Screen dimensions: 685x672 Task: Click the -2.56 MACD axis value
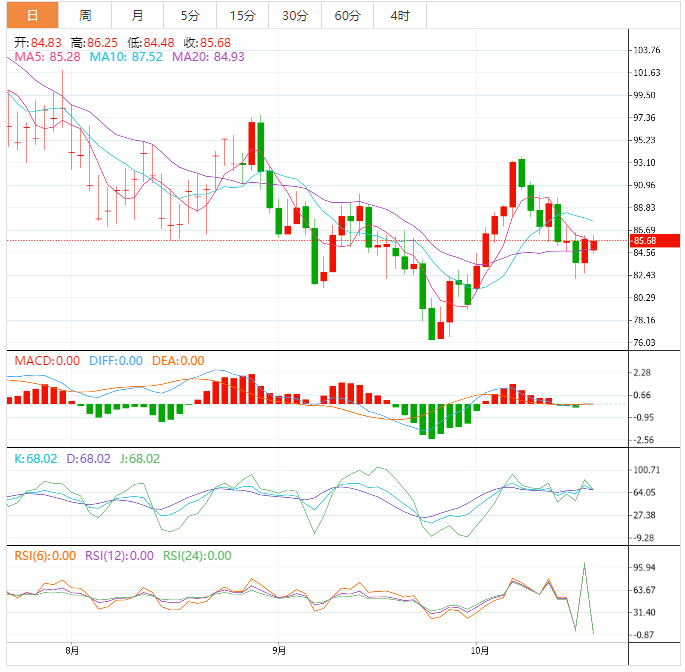pyautogui.click(x=643, y=440)
